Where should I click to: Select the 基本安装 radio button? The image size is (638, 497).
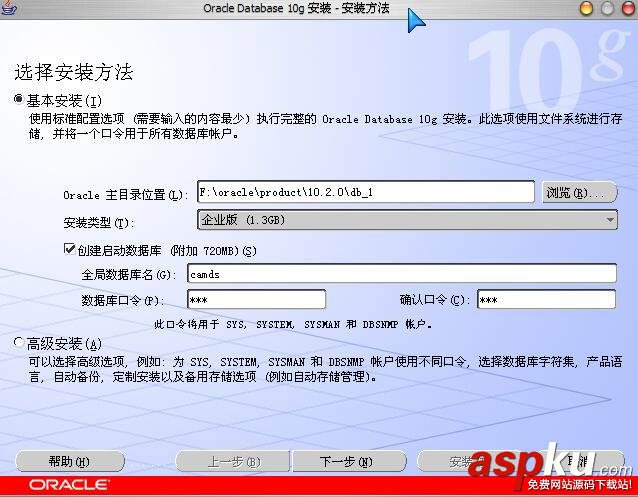(19, 99)
